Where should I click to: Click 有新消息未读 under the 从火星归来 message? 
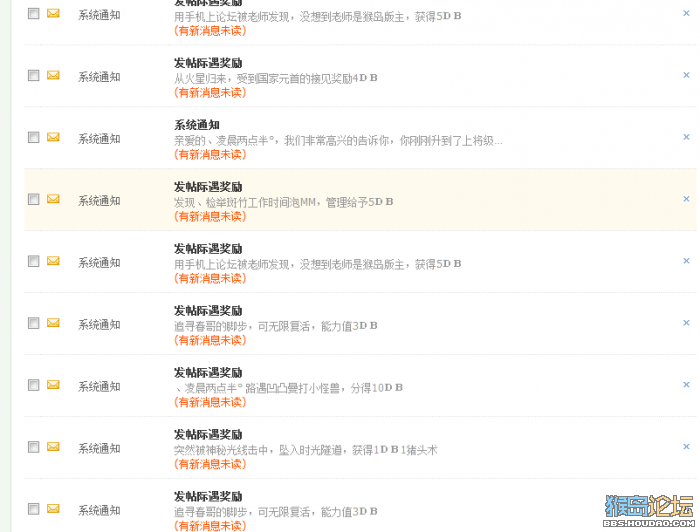tap(210, 93)
